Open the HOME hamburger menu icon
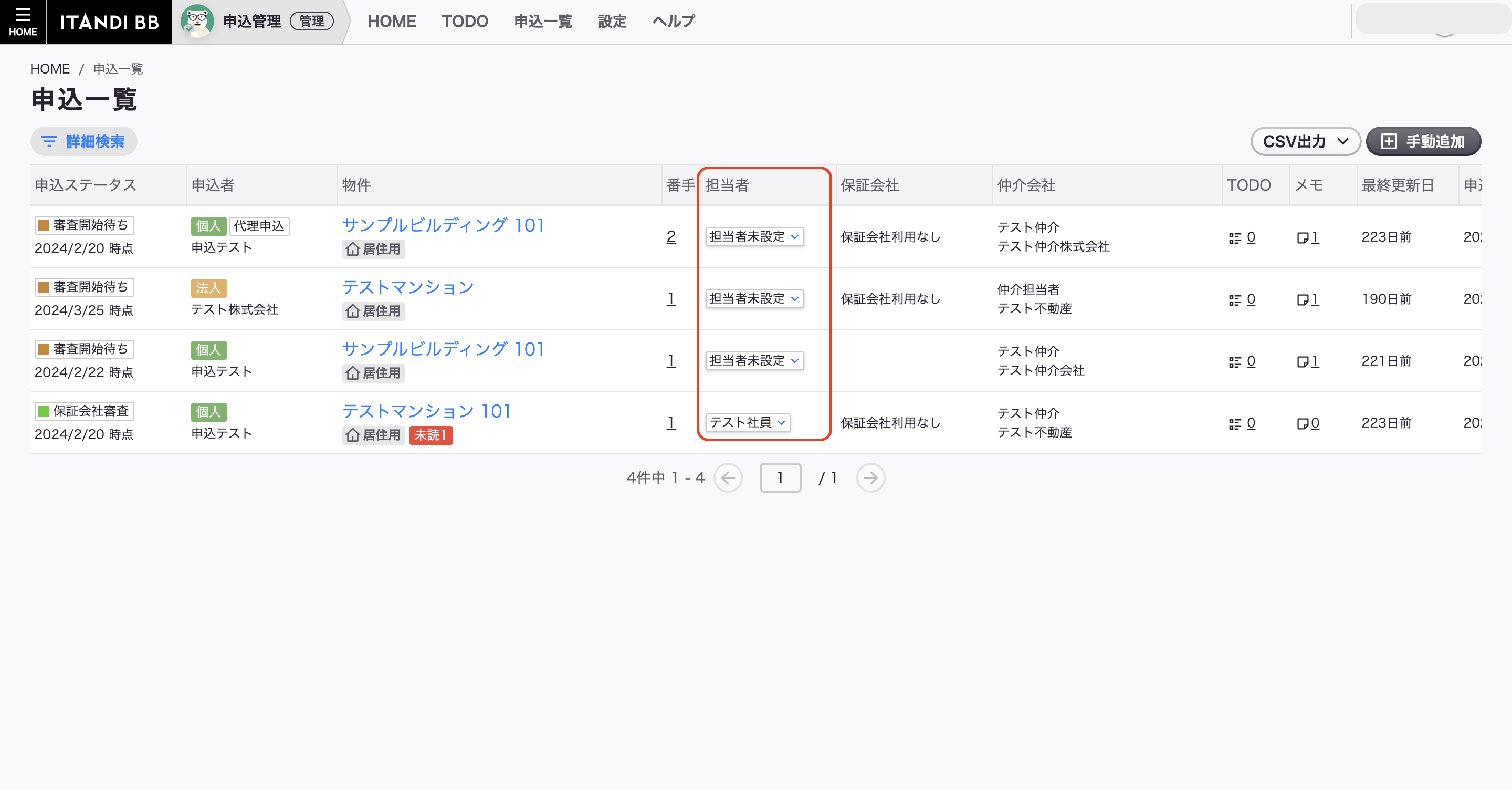Viewport: 1512px width, 790px height. click(22, 22)
